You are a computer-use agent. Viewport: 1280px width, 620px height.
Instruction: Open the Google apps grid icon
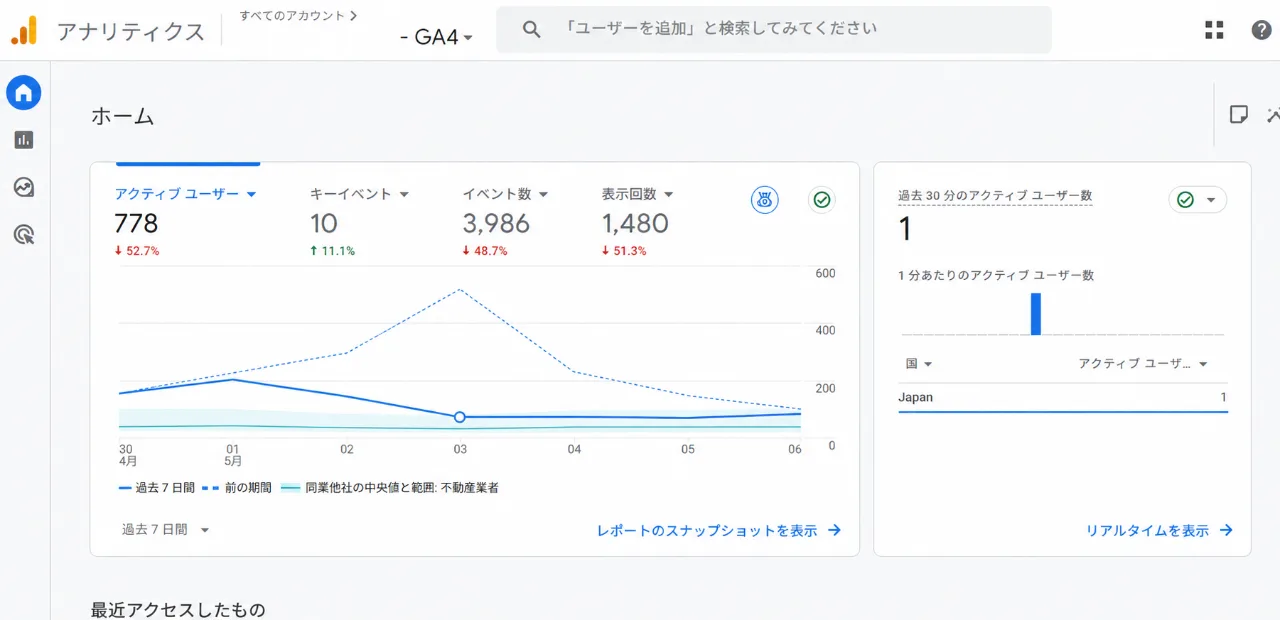(x=1214, y=30)
